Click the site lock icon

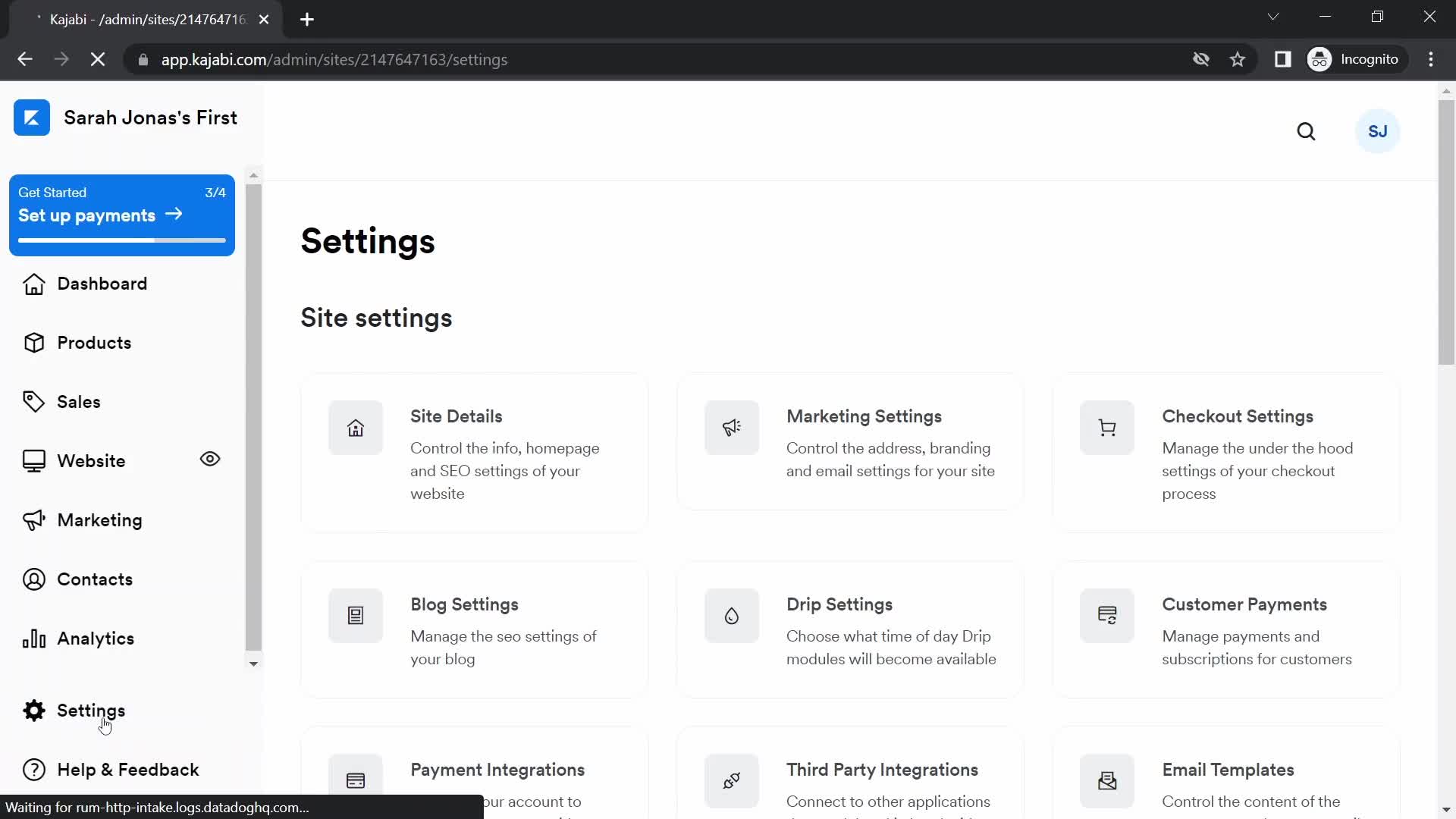(x=143, y=59)
